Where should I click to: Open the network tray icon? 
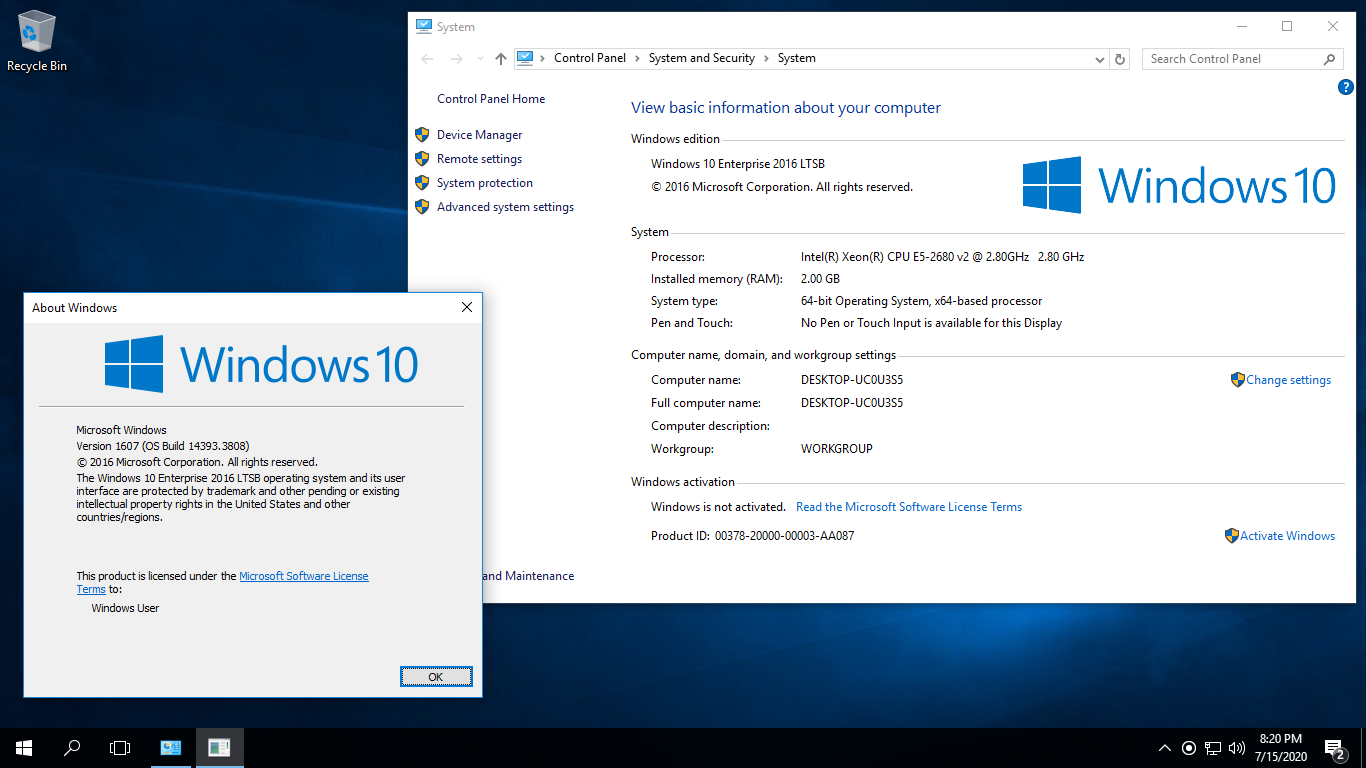click(1213, 748)
